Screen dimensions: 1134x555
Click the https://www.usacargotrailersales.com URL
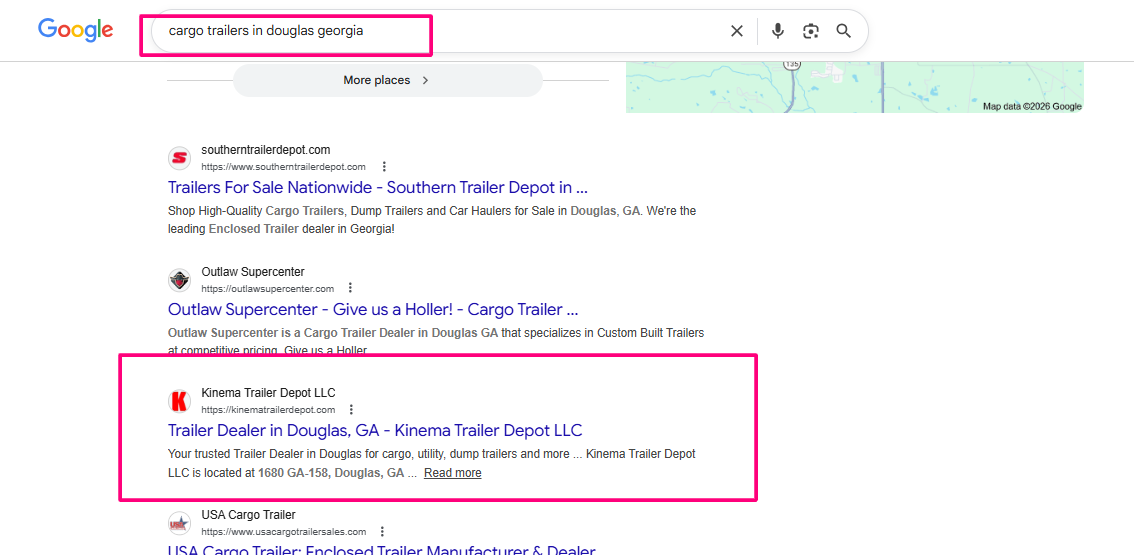[x=284, y=531]
